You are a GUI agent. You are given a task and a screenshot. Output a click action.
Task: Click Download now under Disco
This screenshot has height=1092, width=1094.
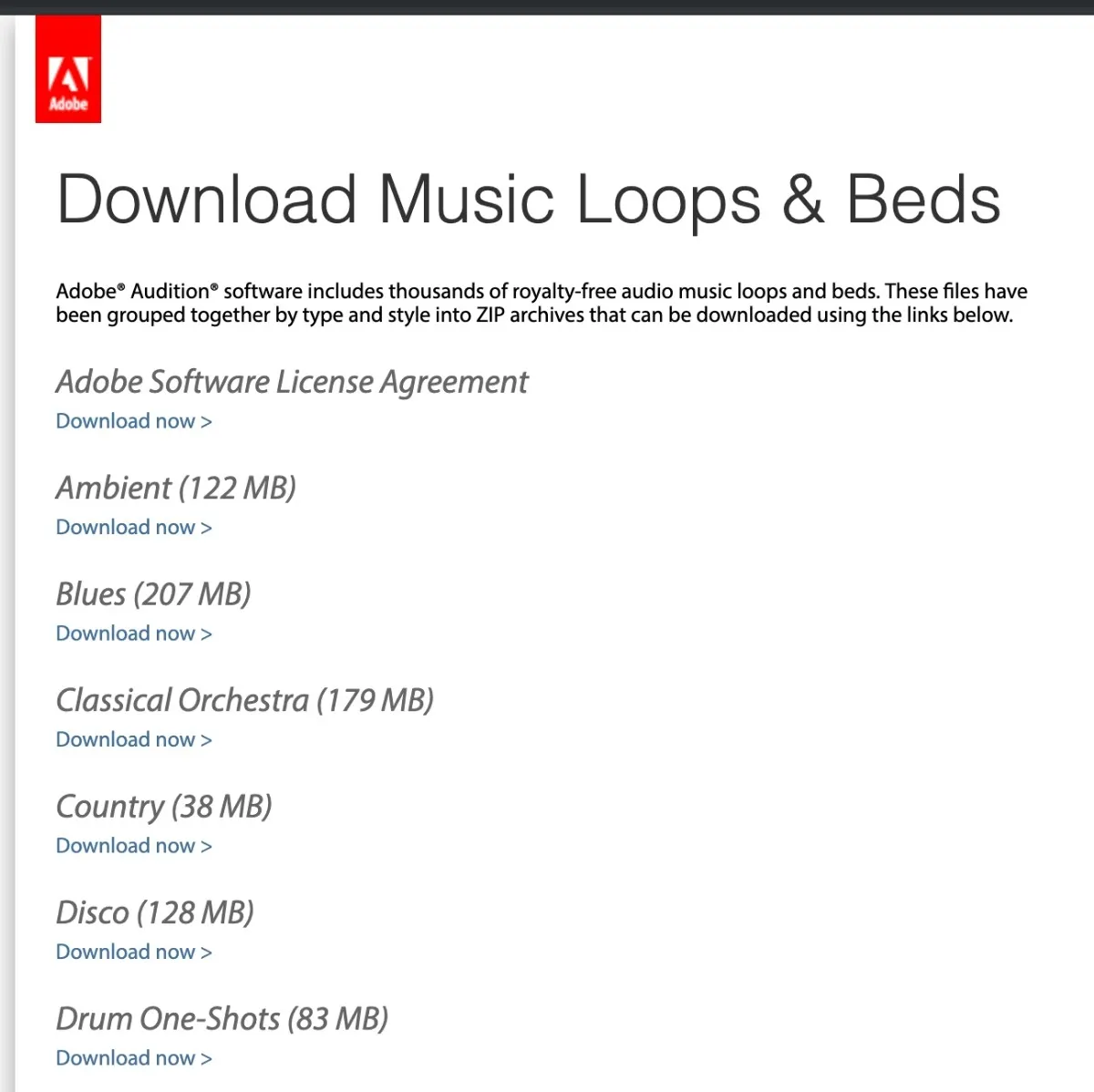133,952
